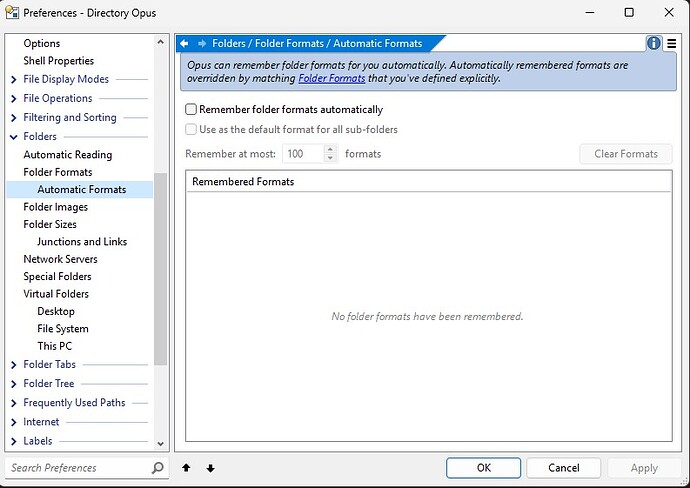Enable Remember folder formats automatically
Image resolution: width=690 pixels, height=488 pixels.
191,109
